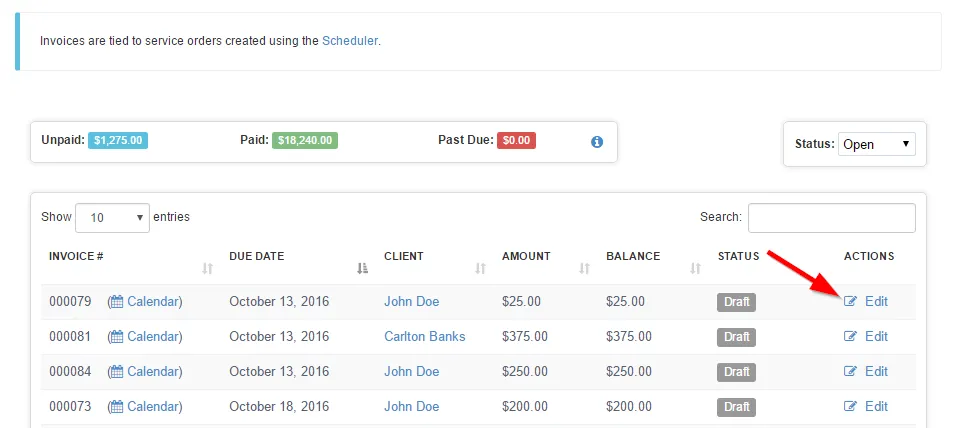Screen dimensions: 954x428
Task: Click the edit pencil icon for invoice 000079
Action: point(851,301)
